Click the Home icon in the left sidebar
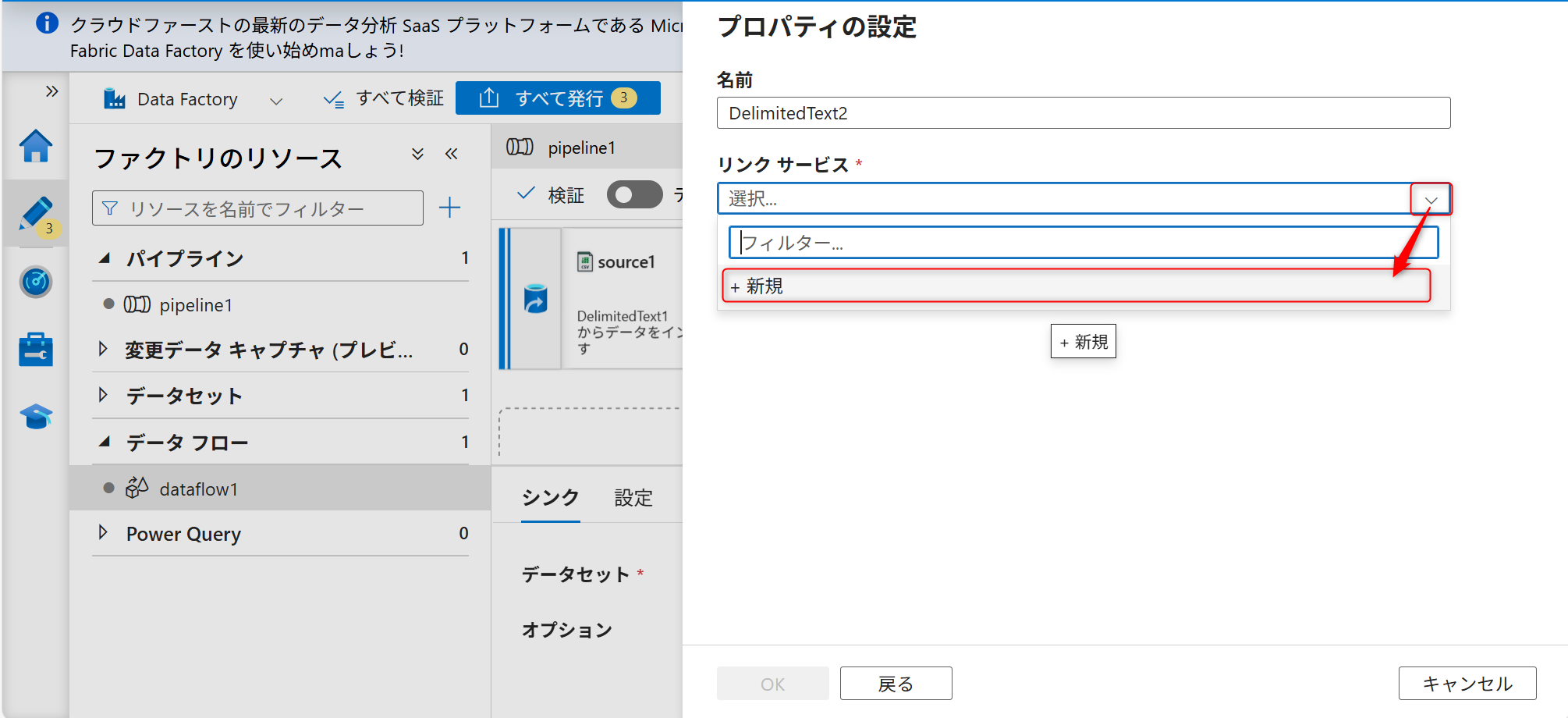Image resolution: width=1568 pixels, height=718 pixels. (x=36, y=146)
